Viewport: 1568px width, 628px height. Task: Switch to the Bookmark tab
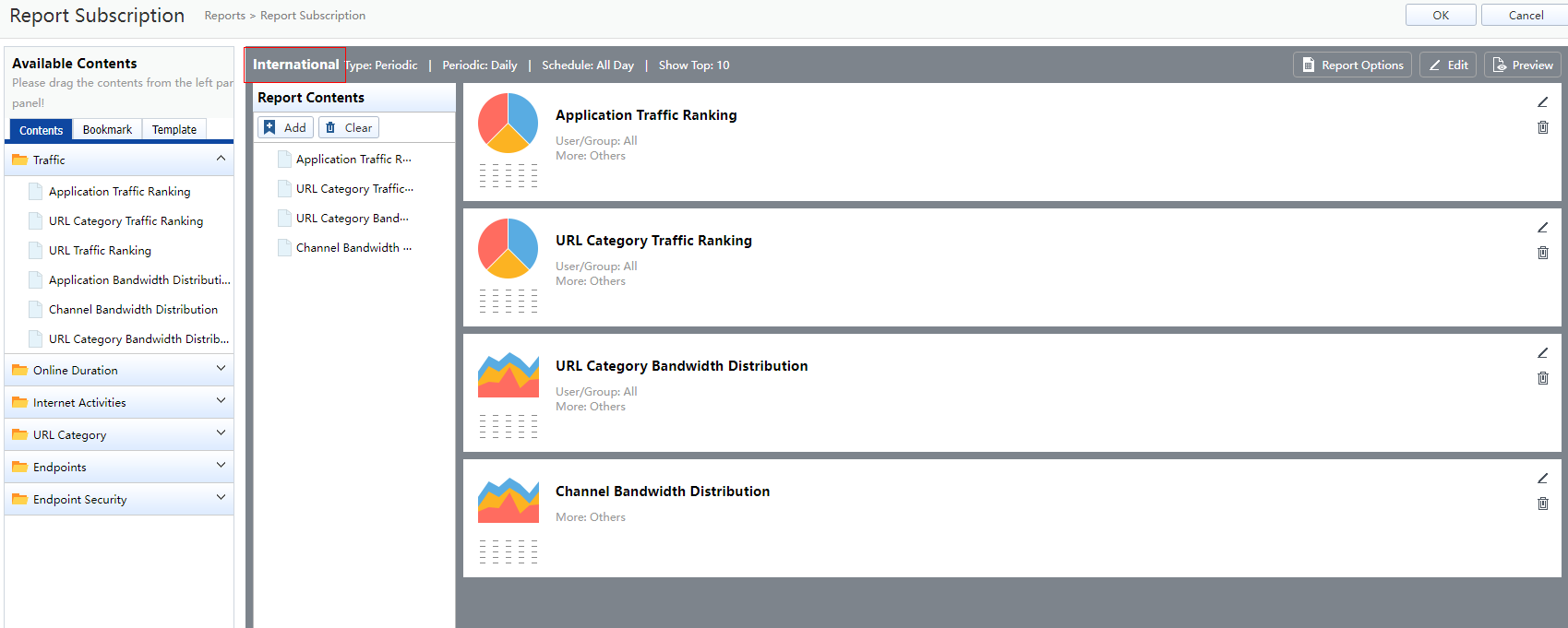point(107,130)
